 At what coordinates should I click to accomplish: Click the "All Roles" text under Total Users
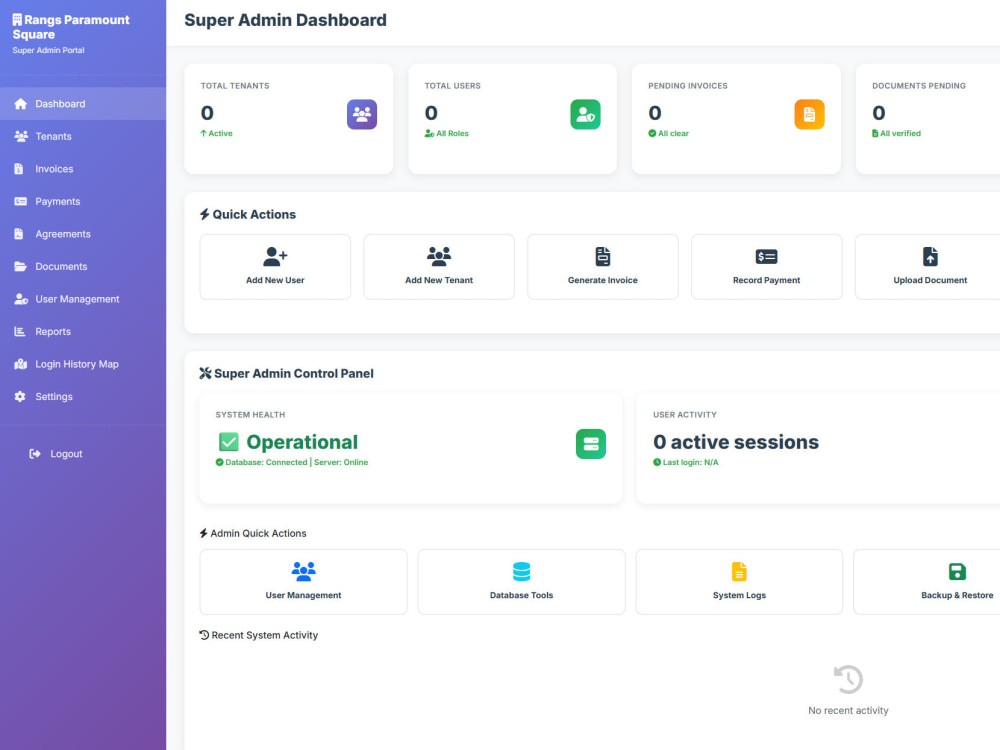452,133
